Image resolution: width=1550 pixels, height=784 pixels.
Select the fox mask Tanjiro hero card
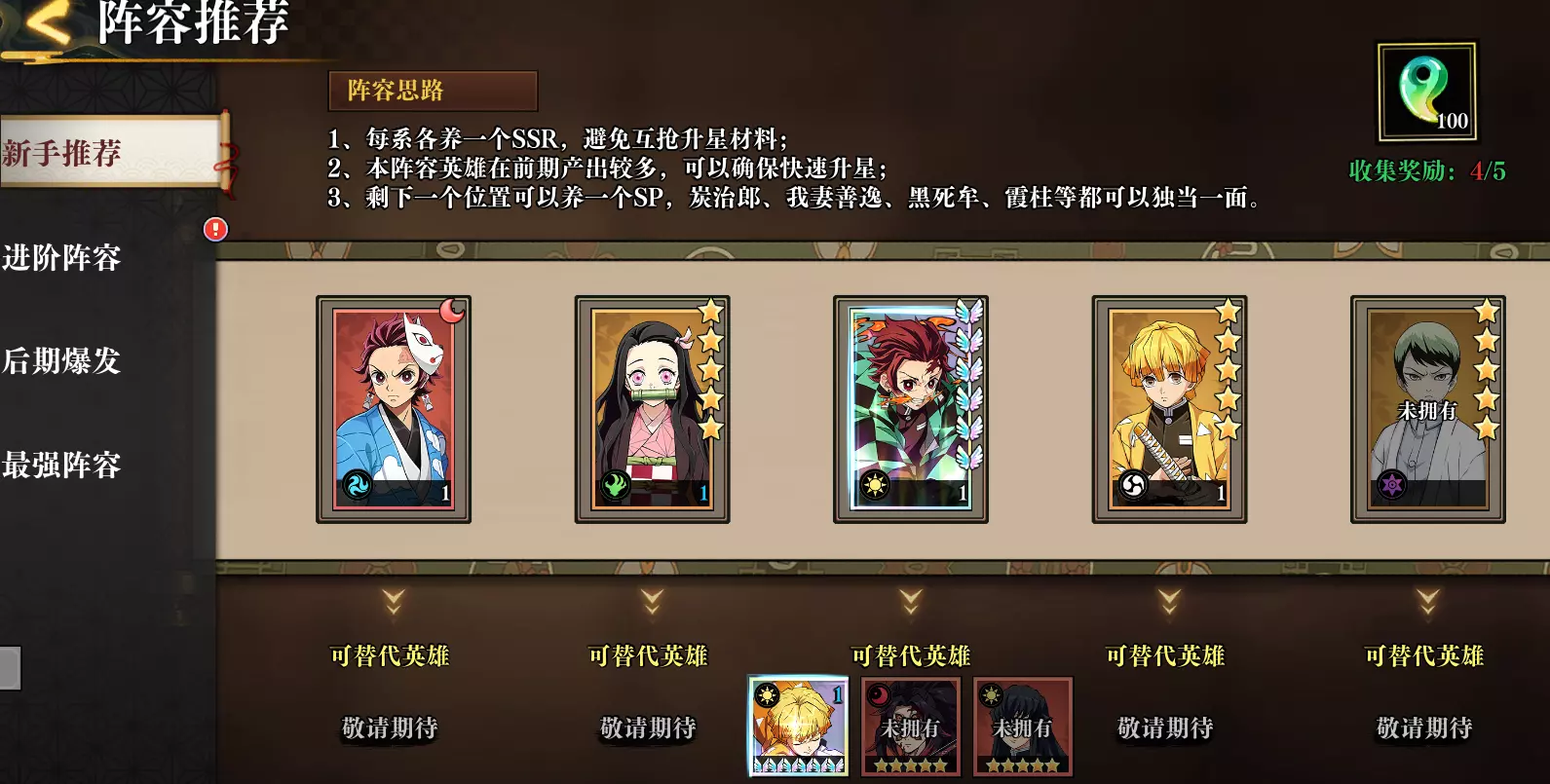394,409
